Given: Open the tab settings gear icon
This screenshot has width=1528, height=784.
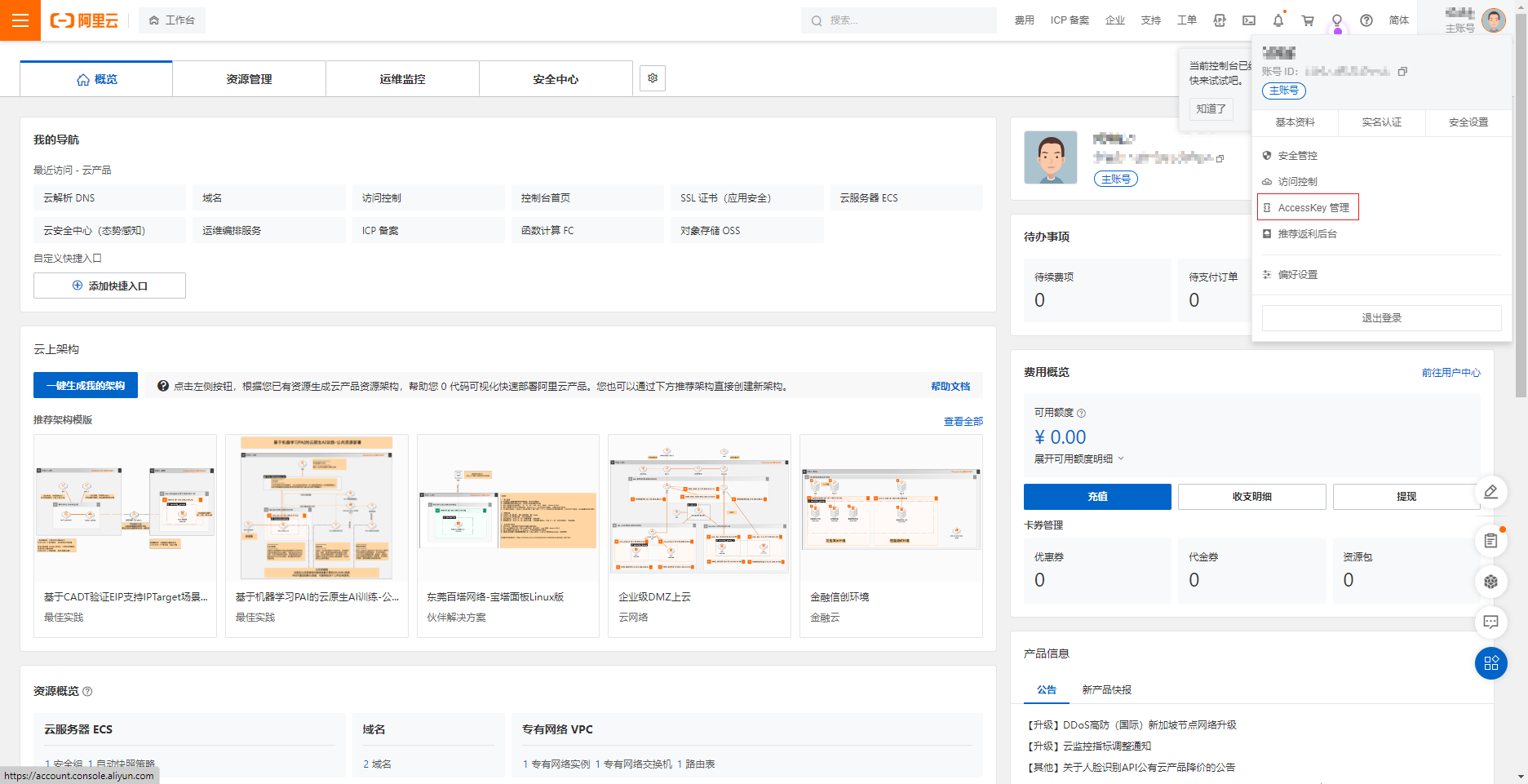Looking at the screenshot, I should coord(653,78).
